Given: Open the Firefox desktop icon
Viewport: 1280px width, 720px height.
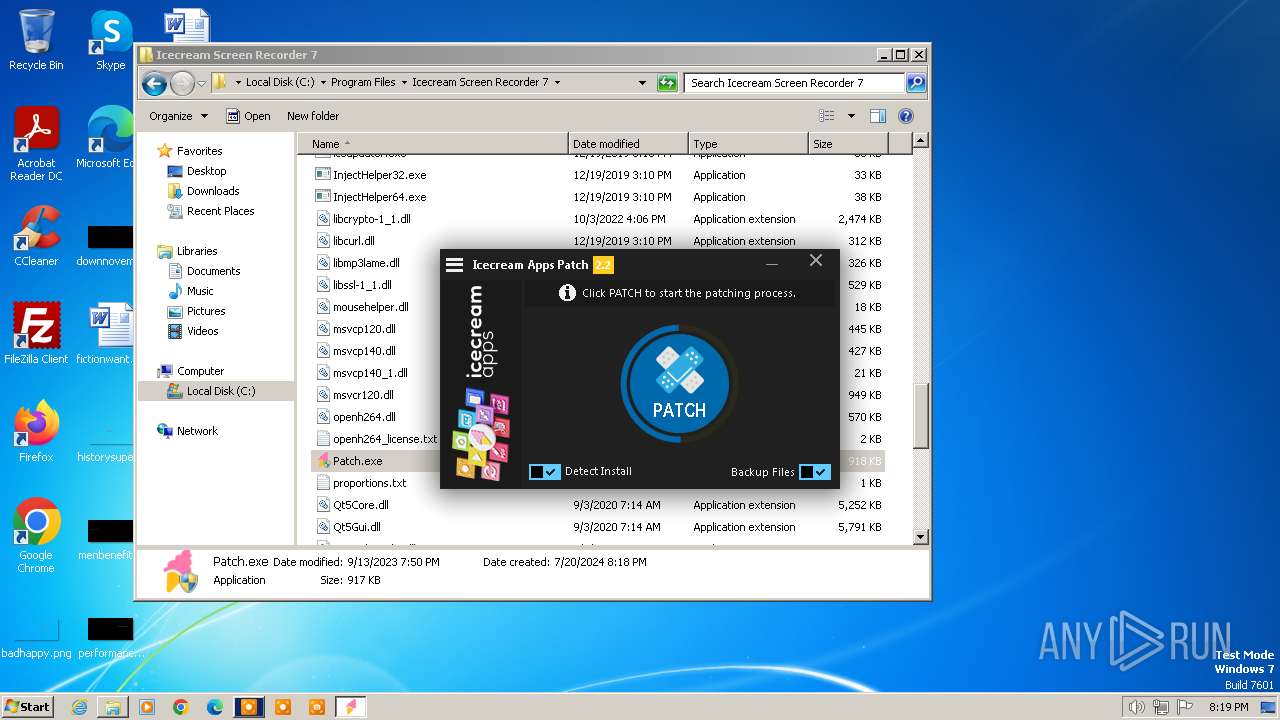Looking at the screenshot, I should pyautogui.click(x=36, y=432).
